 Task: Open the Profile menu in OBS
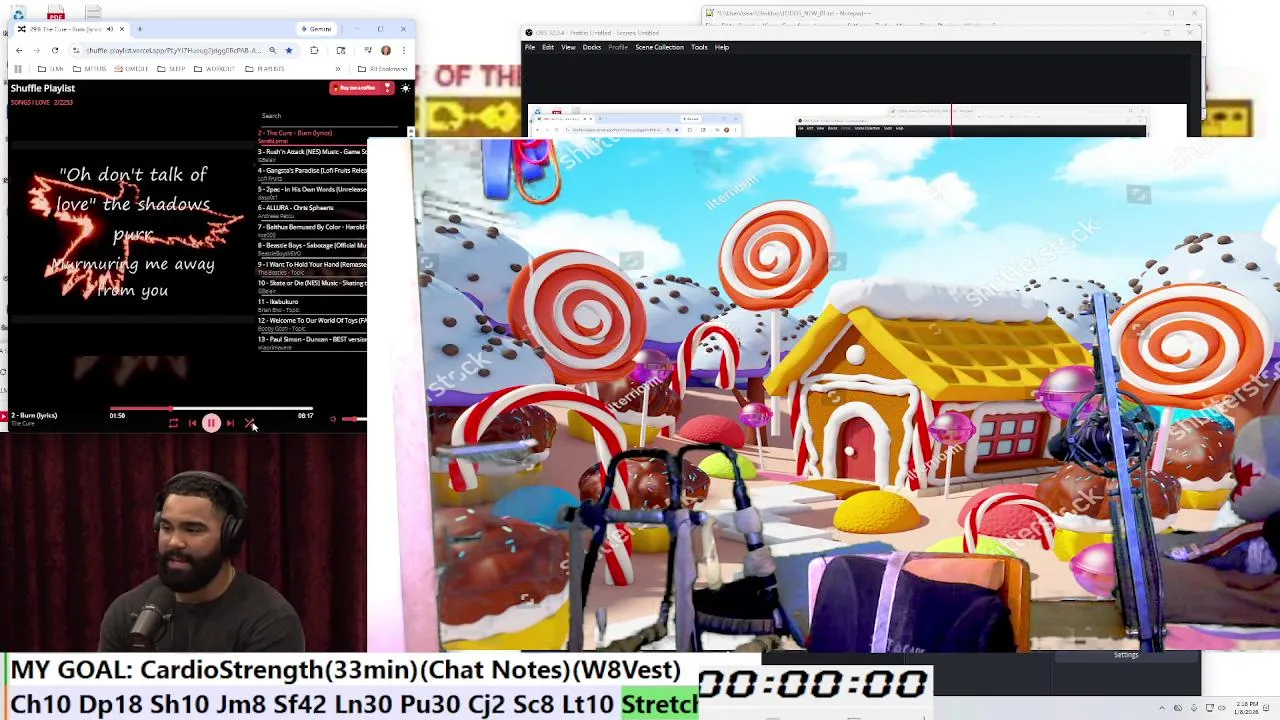(618, 47)
